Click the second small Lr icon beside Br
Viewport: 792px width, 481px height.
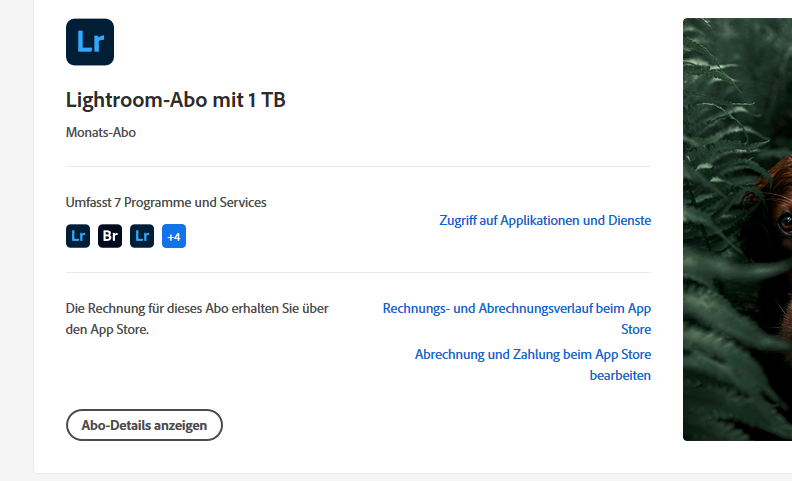[142, 236]
